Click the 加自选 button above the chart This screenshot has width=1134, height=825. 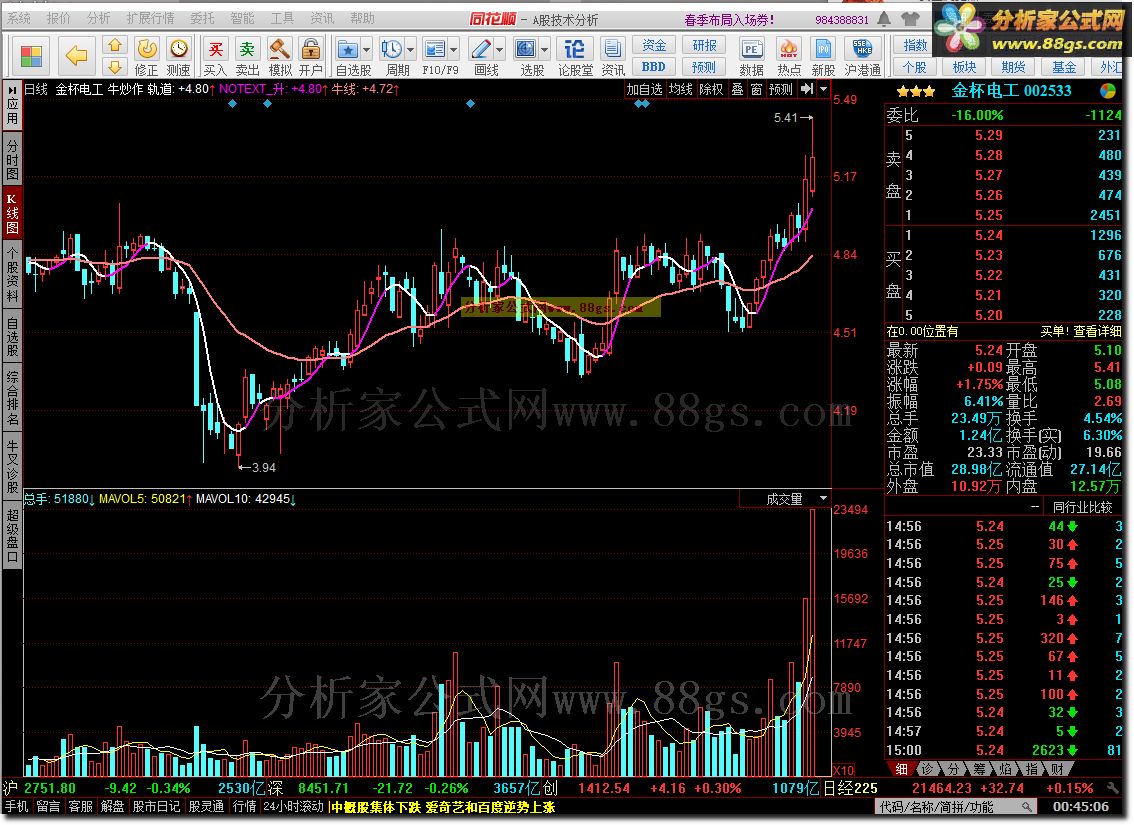tap(644, 89)
